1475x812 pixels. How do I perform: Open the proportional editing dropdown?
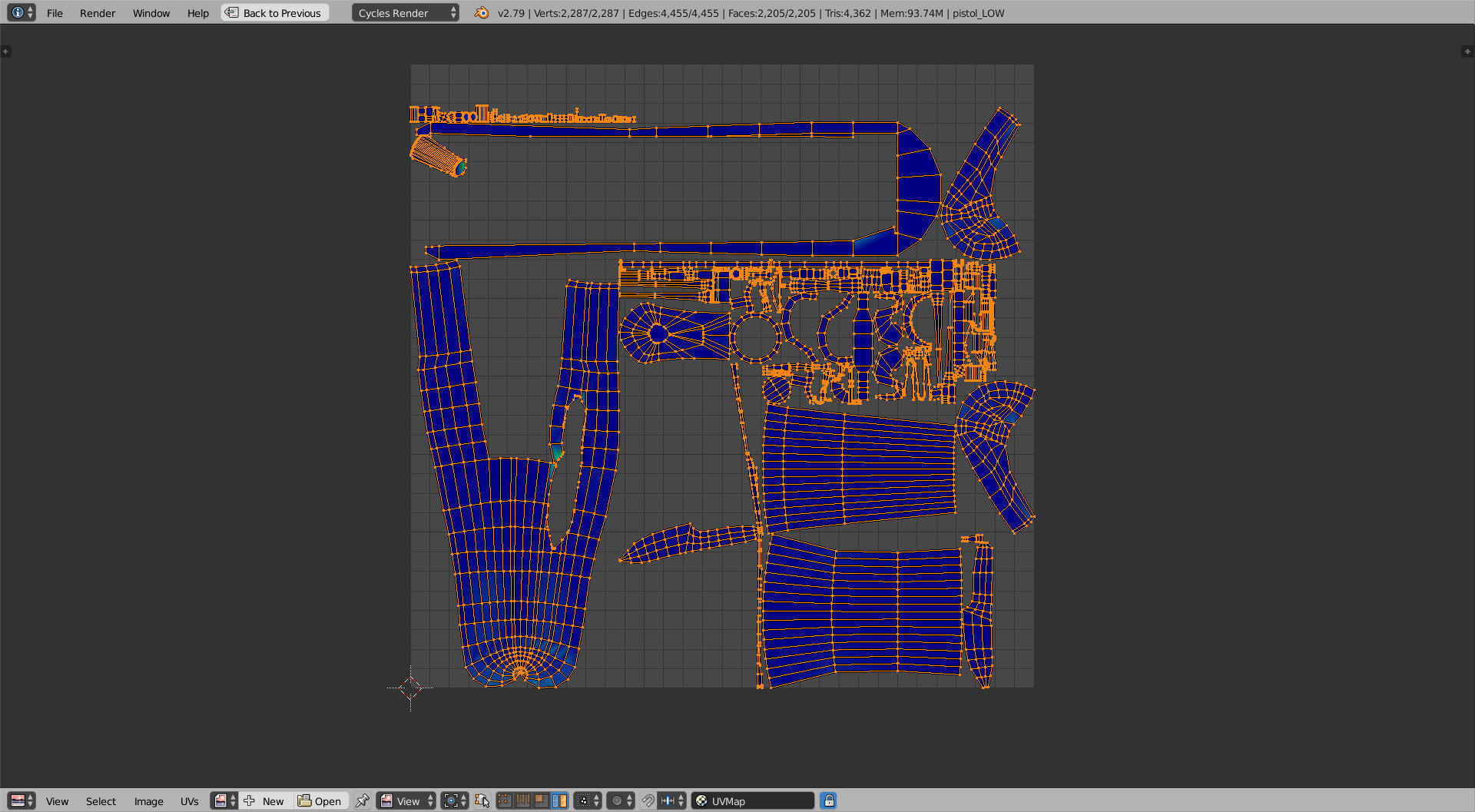[x=621, y=800]
